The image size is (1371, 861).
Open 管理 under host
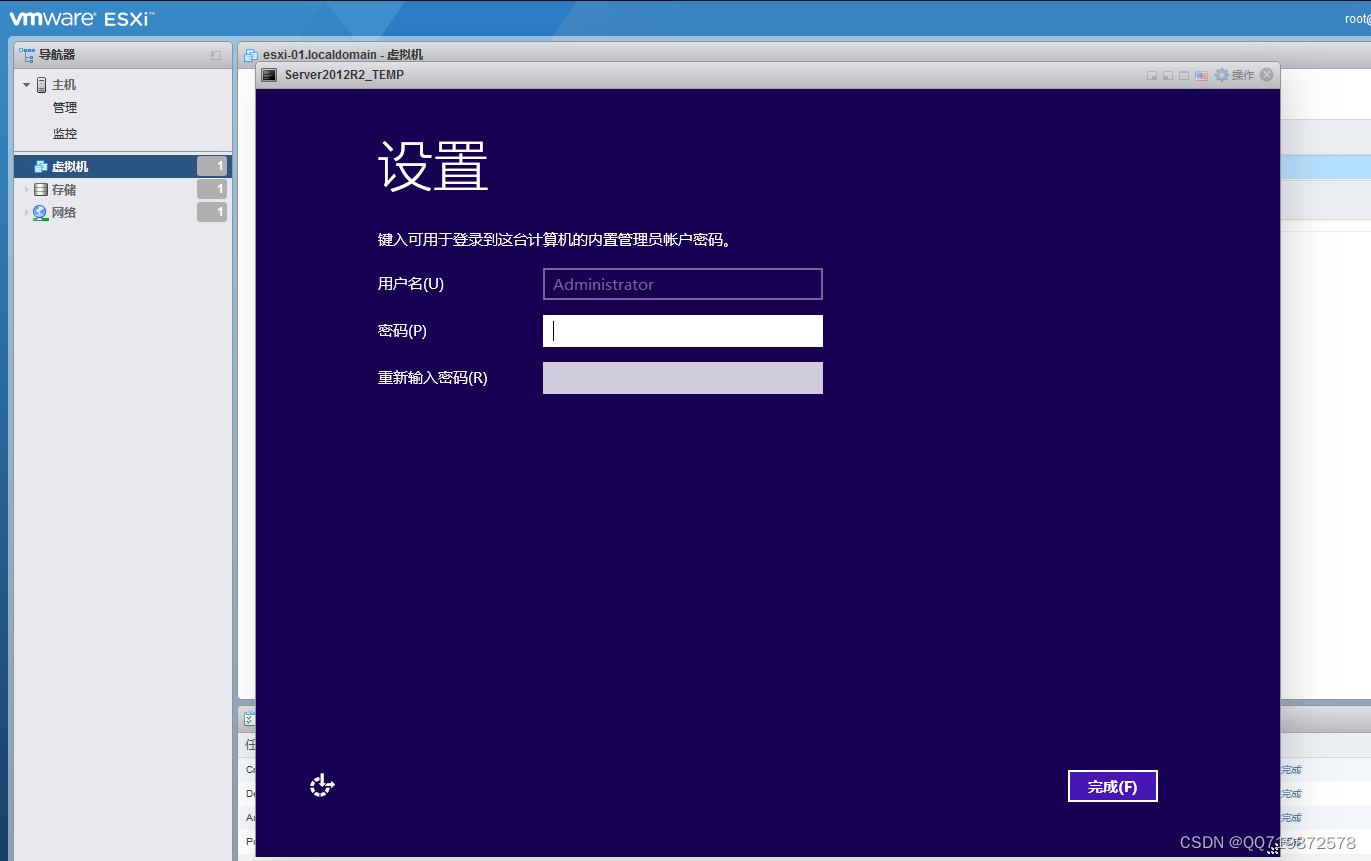[x=65, y=108]
